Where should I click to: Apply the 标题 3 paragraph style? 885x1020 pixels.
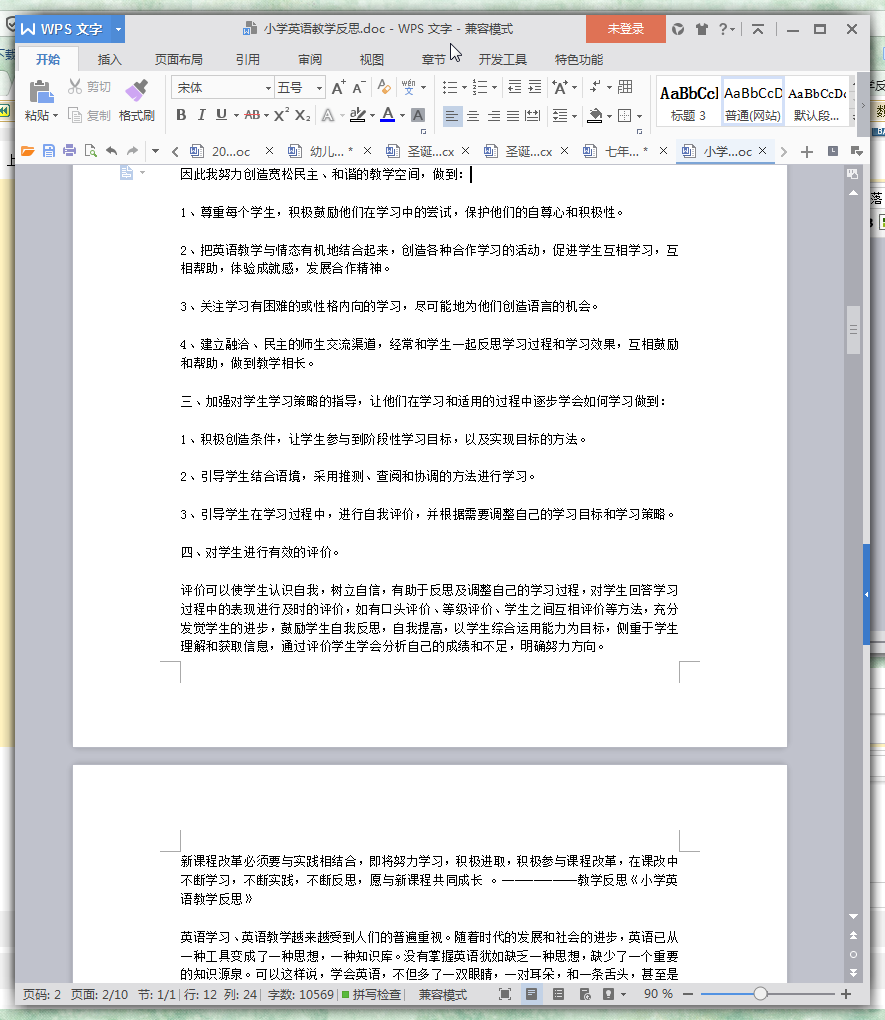[x=686, y=101]
